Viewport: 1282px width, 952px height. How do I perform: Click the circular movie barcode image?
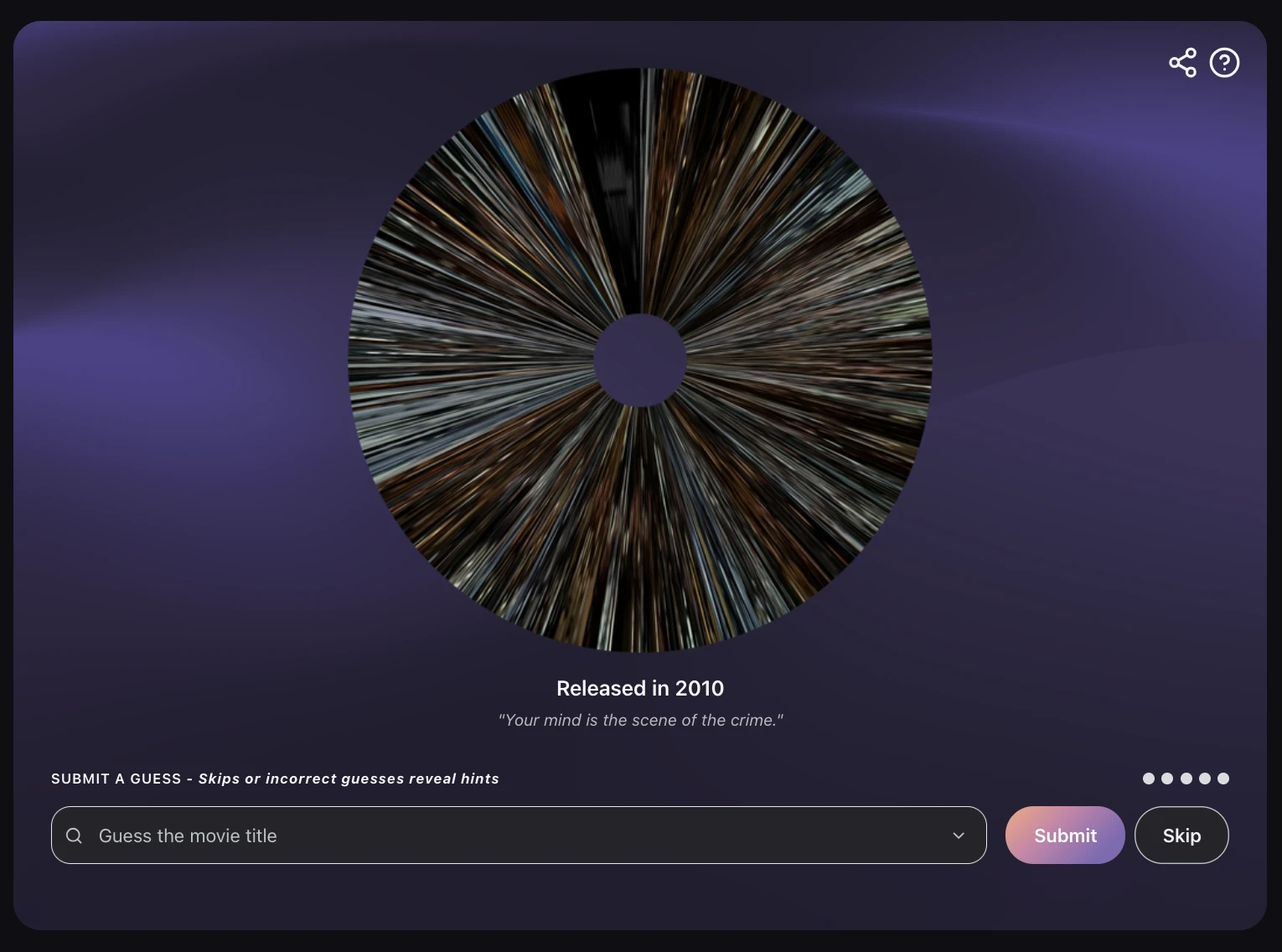640,360
